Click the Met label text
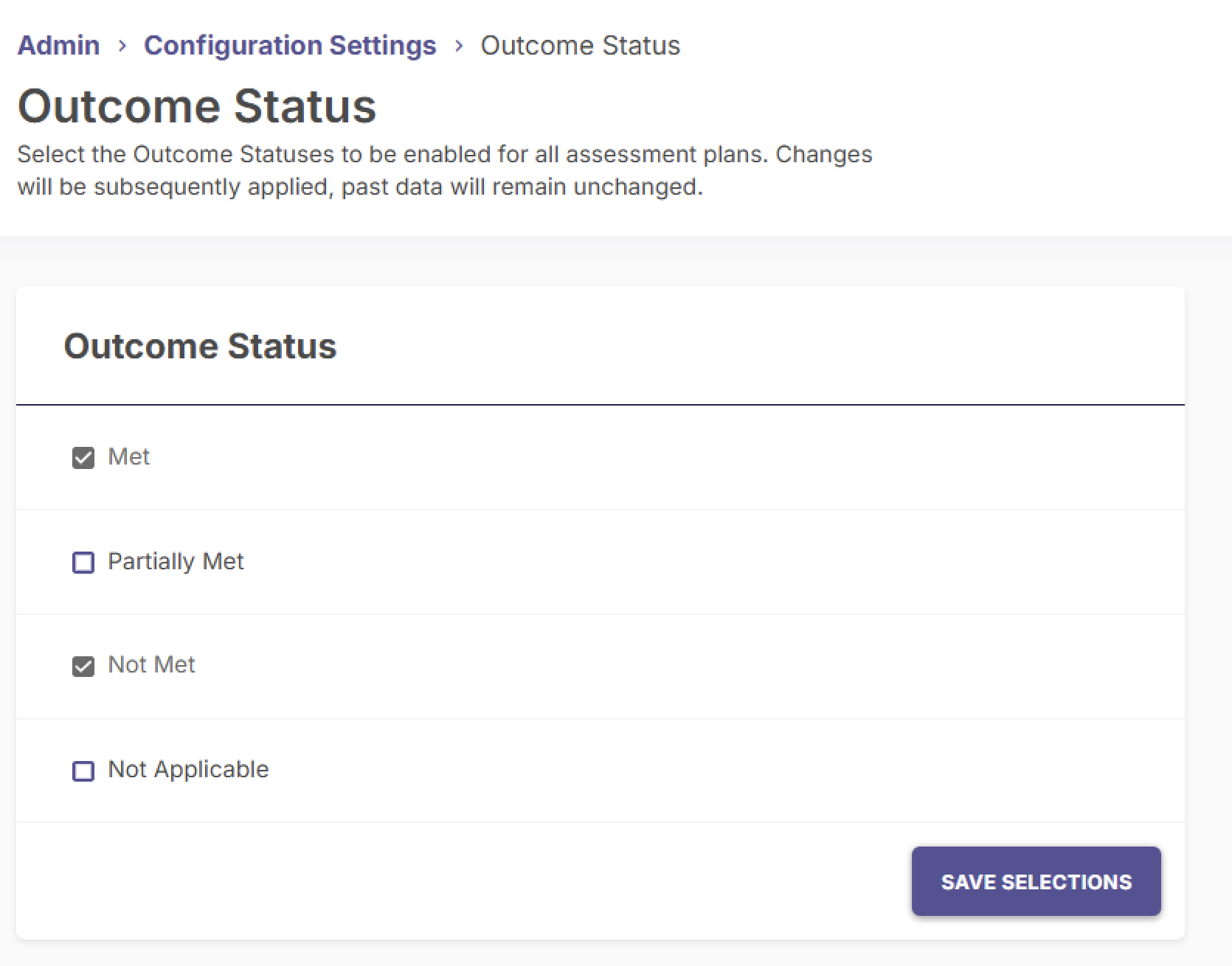Image resolution: width=1232 pixels, height=966 pixels. pyautogui.click(x=129, y=457)
